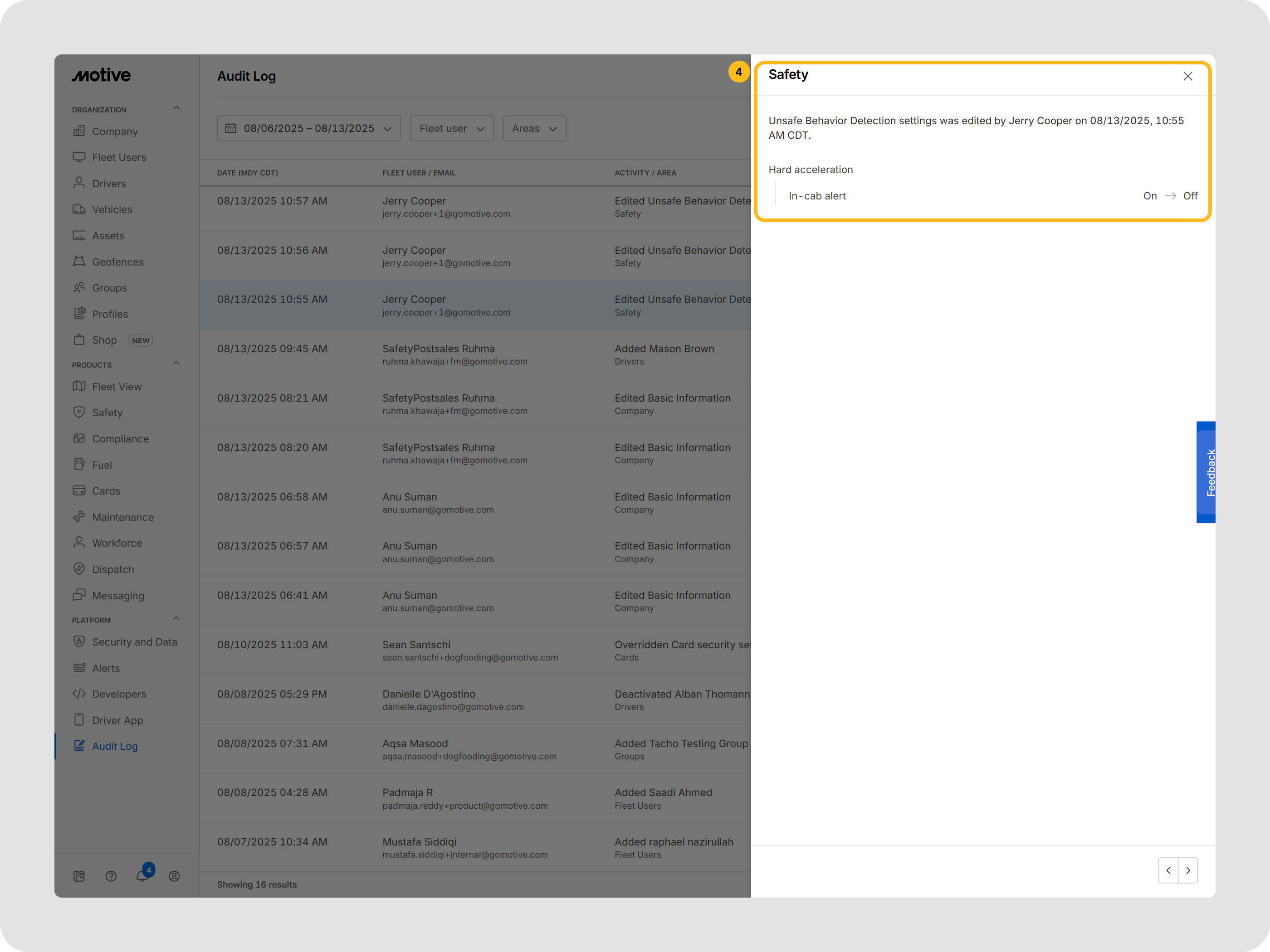The image size is (1270, 952).
Task: Open Security and Data menu item
Action: click(134, 642)
